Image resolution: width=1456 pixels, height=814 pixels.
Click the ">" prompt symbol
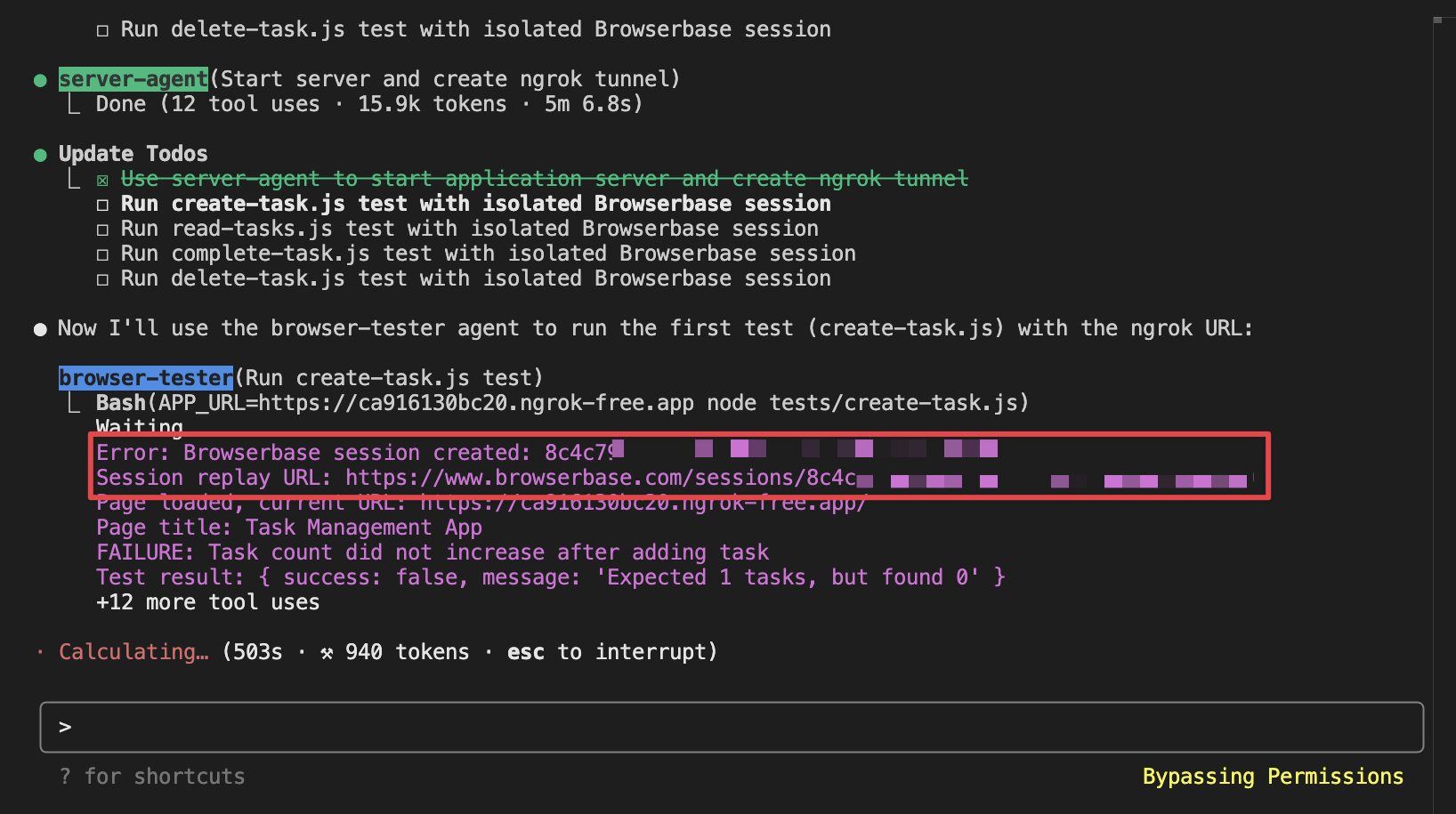pyautogui.click(x=65, y=727)
